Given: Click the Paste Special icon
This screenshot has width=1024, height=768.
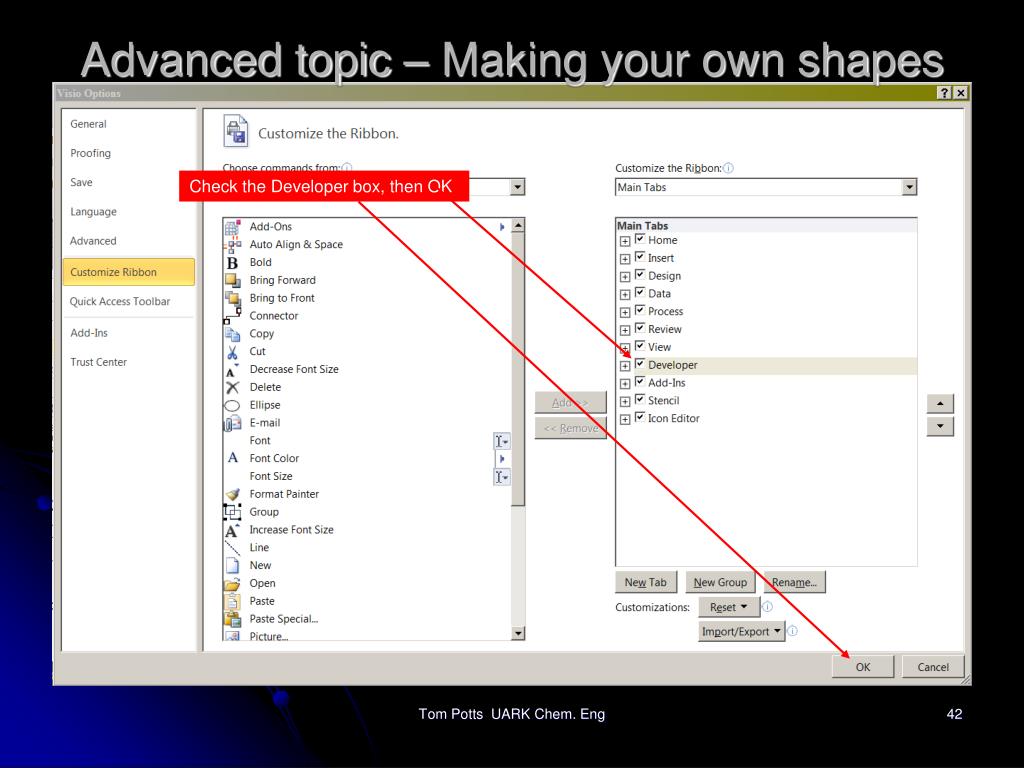Looking at the screenshot, I should [x=232, y=618].
